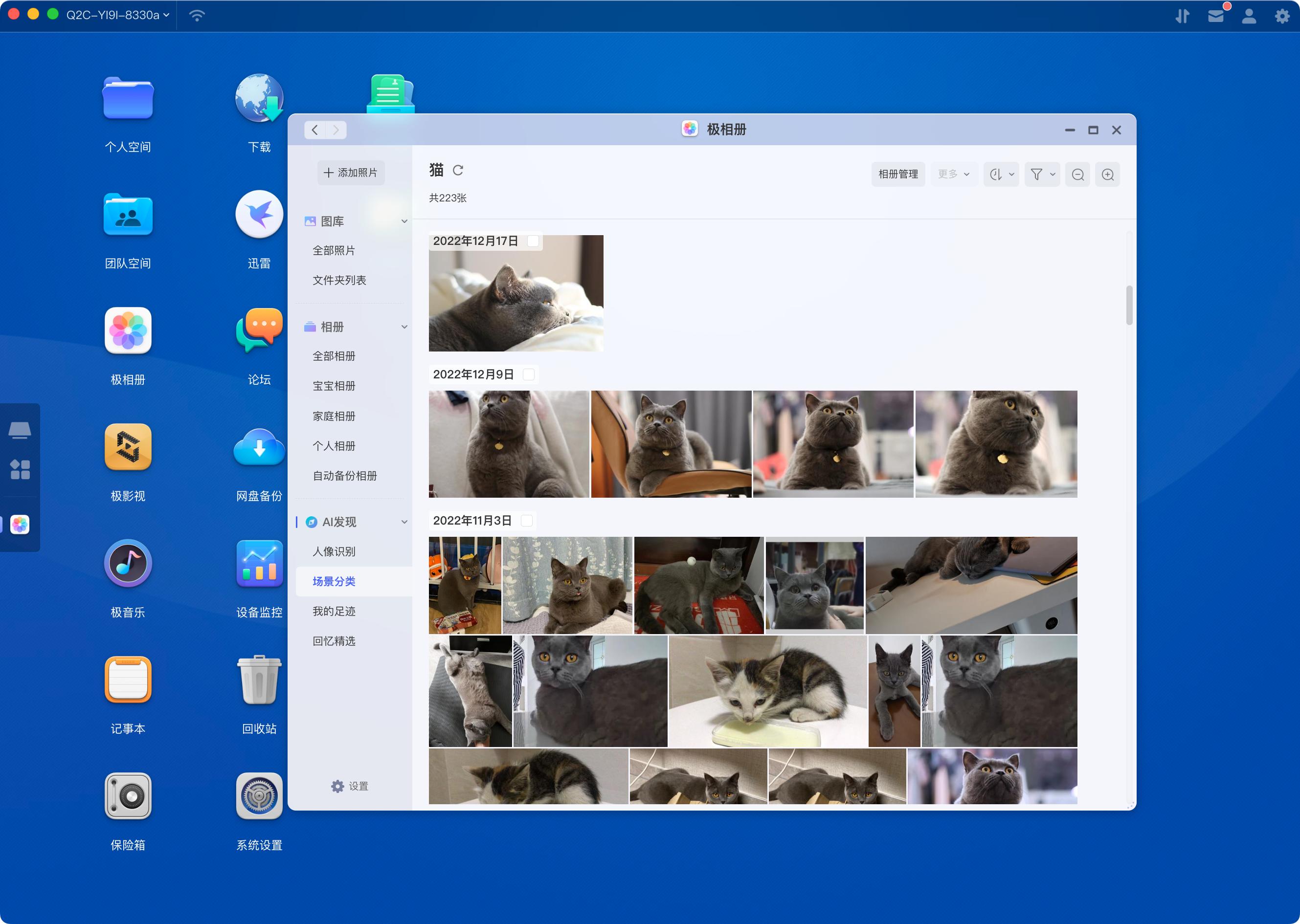Click the 相册管理 button
This screenshot has height=924, width=1300.
[897, 175]
